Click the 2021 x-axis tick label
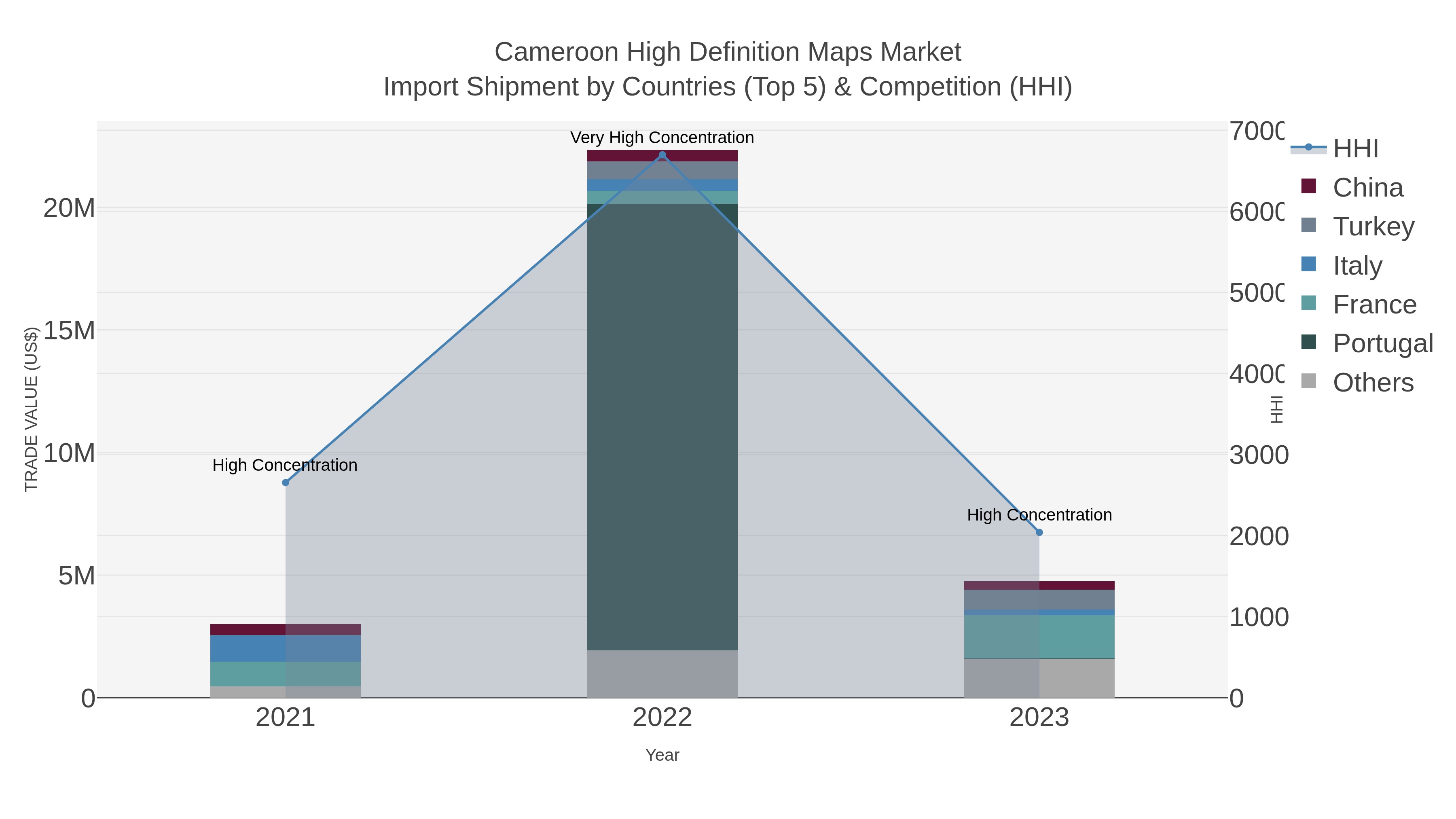The height and width of the screenshot is (819, 1456). [x=286, y=718]
